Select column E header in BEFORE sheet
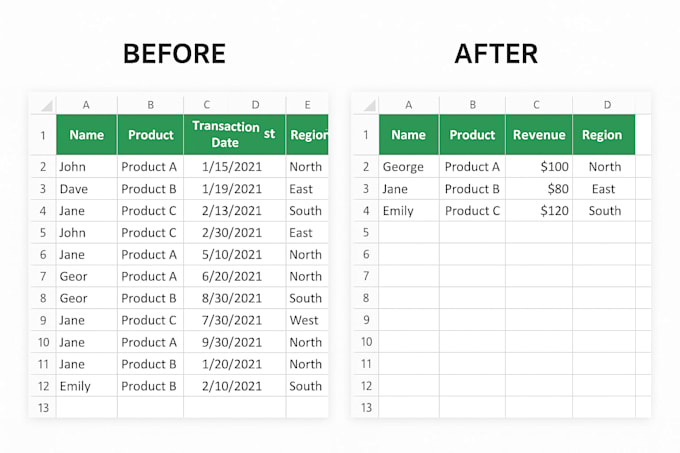680x453 pixels. (307, 104)
